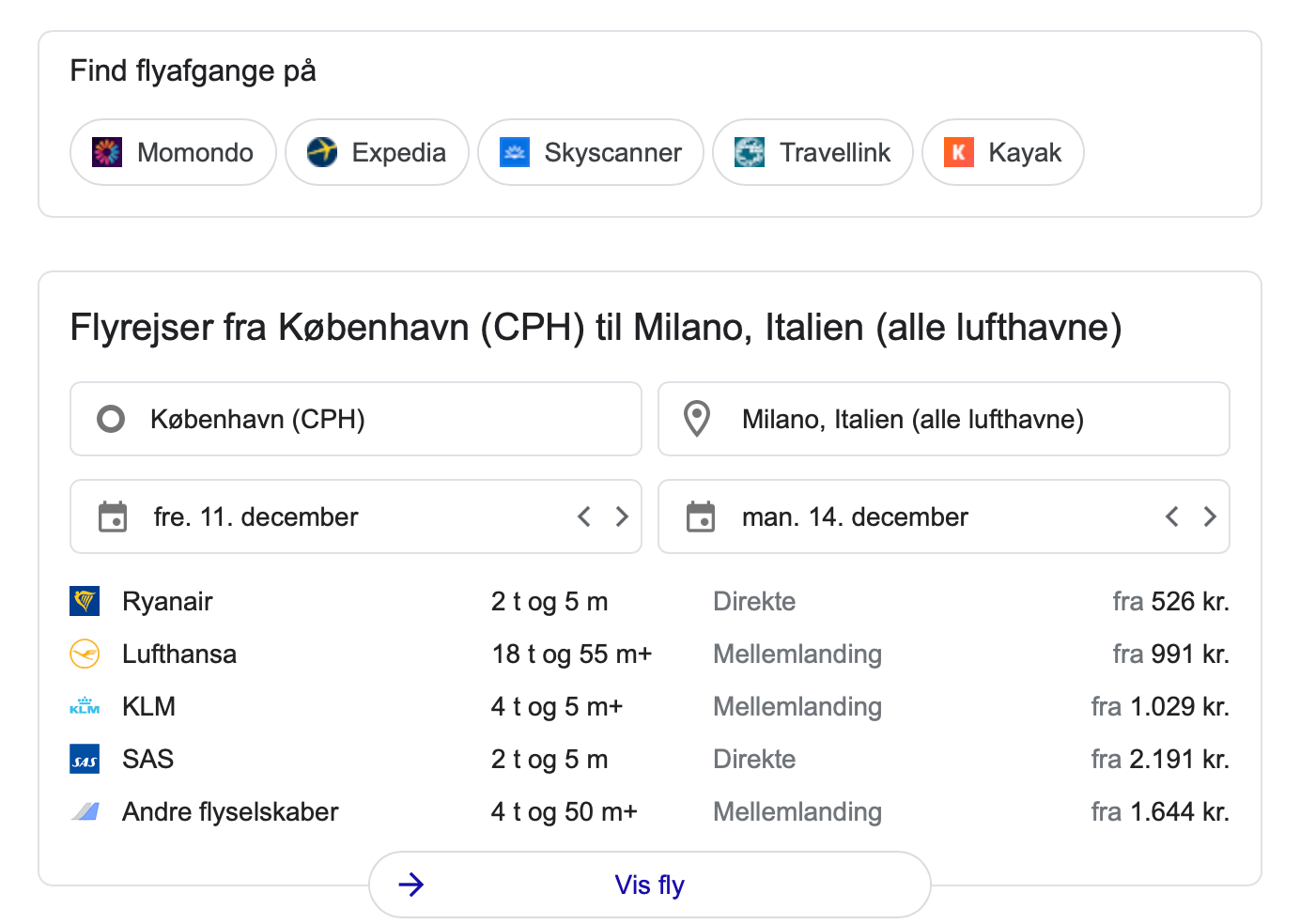Click the Skyscanner logo icon
This screenshot has height=924, width=1300.
514,152
